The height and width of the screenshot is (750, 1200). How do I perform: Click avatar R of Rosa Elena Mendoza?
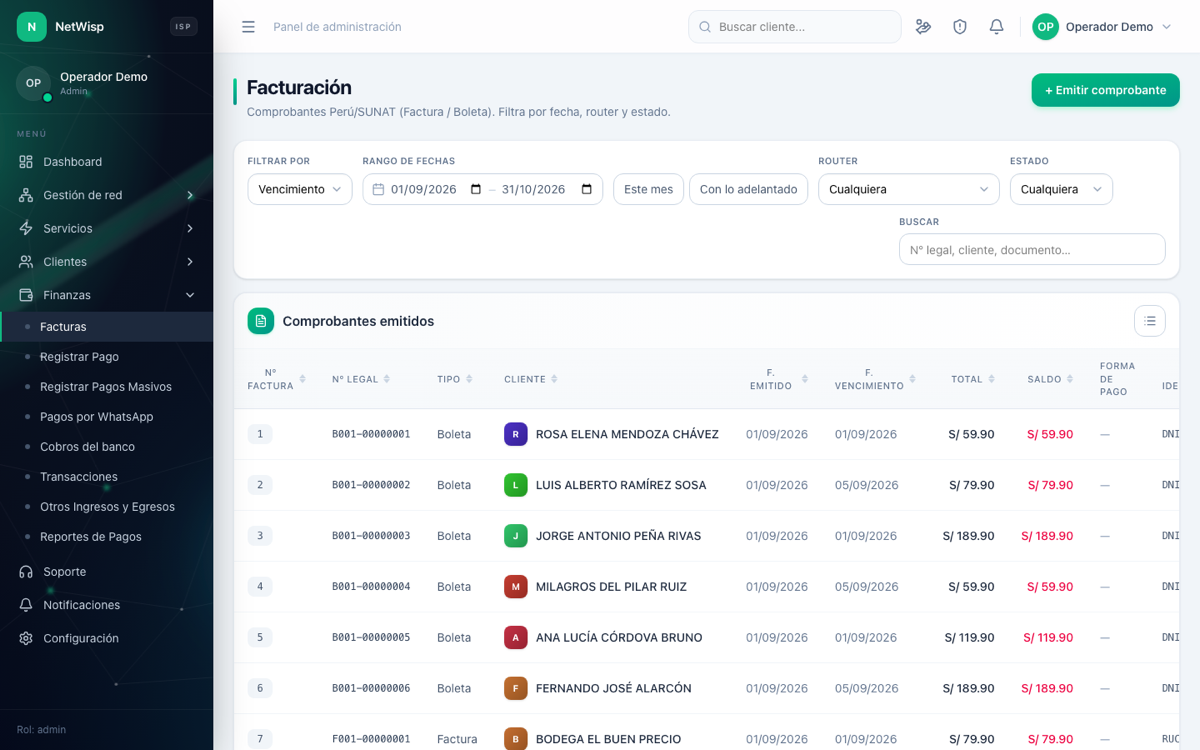click(x=516, y=434)
